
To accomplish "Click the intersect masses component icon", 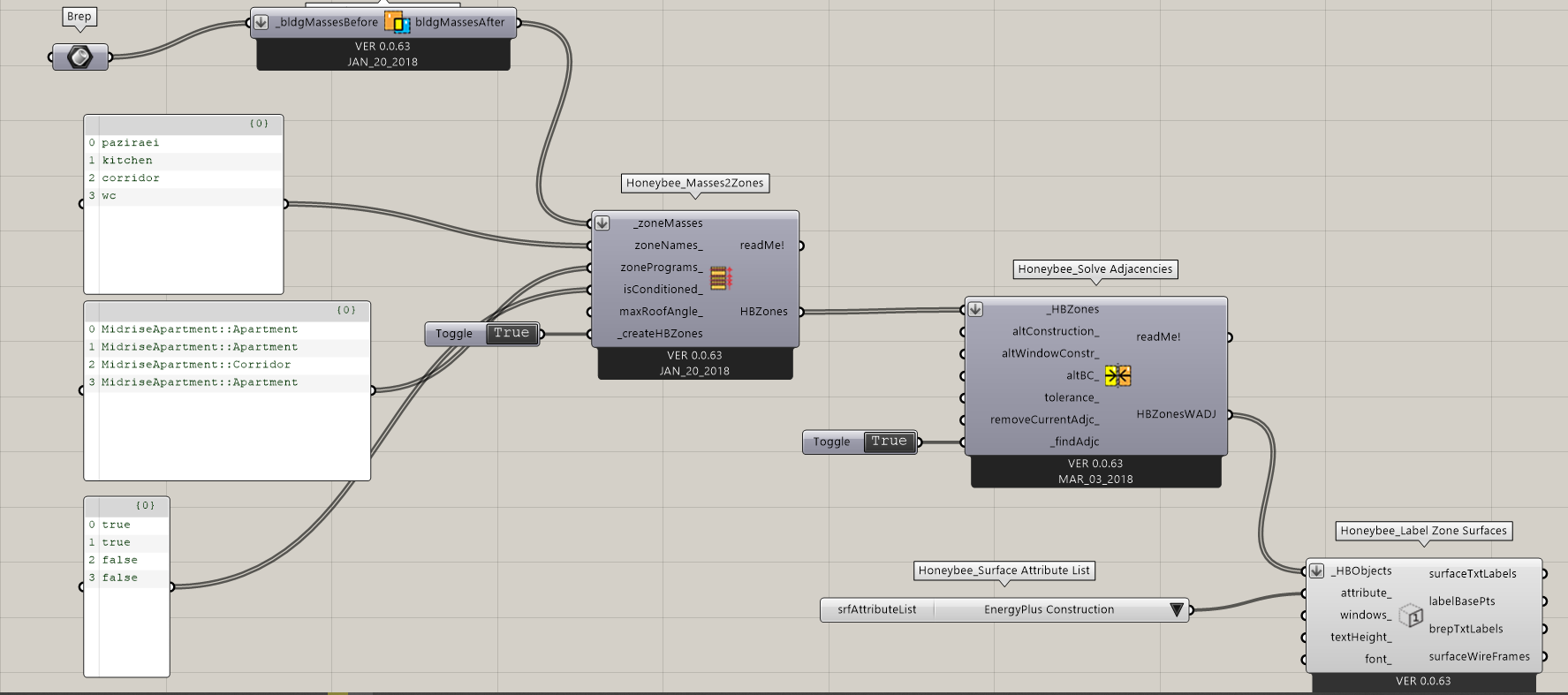I will pyautogui.click(x=397, y=22).
